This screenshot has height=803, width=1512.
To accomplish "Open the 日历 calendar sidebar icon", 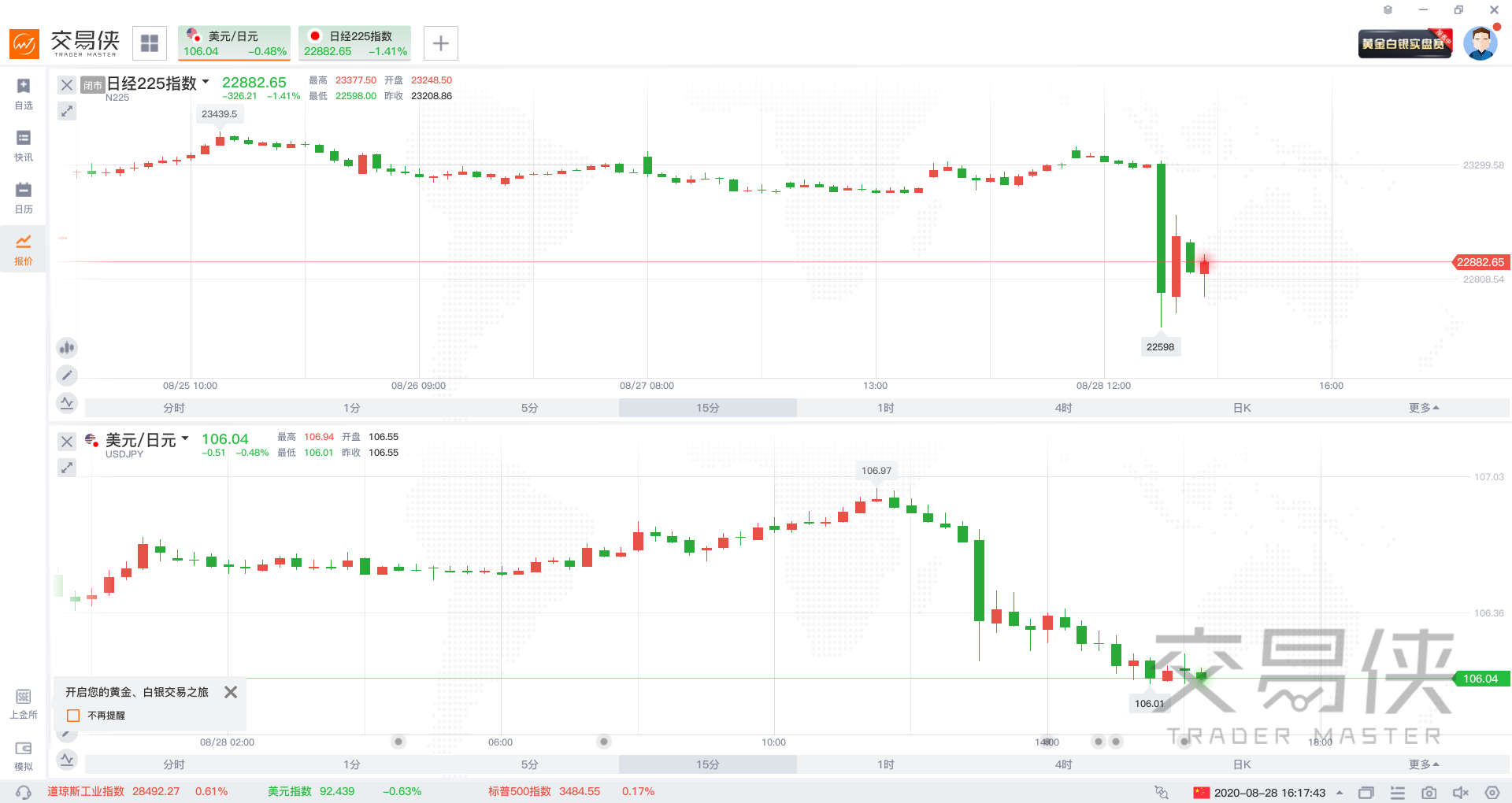I will point(24,198).
